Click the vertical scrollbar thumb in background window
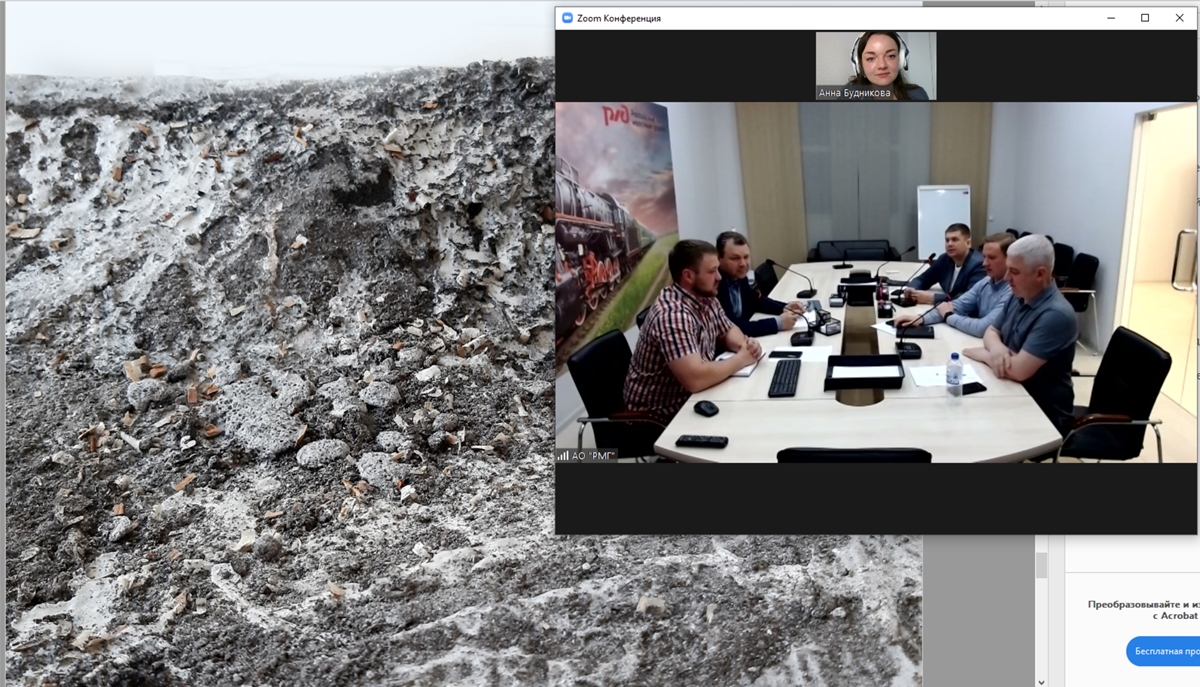The image size is (1200, 687). click(1041, 565)
